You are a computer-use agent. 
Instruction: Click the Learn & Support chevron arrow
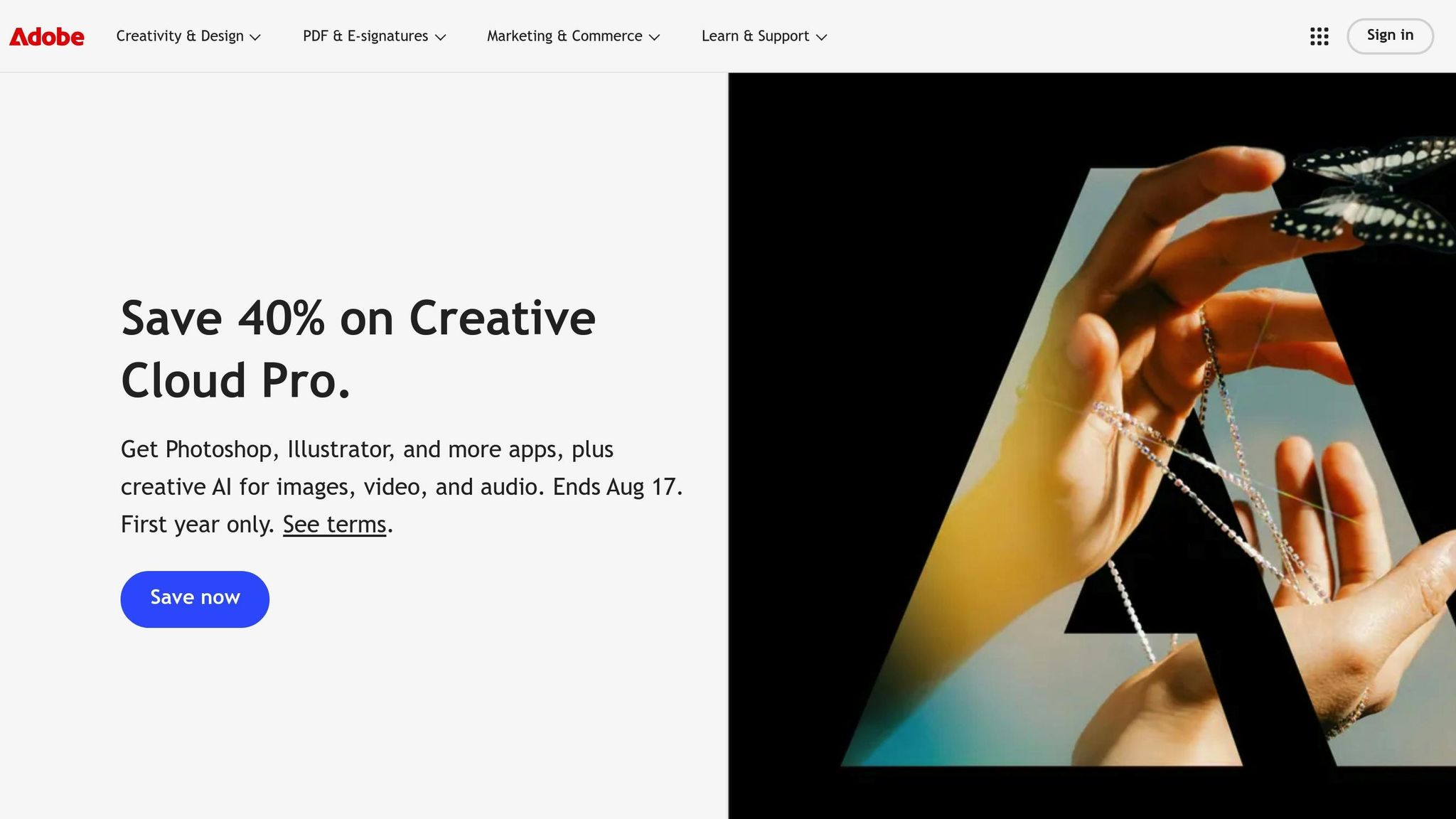pyautogui.click(x=823, y=37)
